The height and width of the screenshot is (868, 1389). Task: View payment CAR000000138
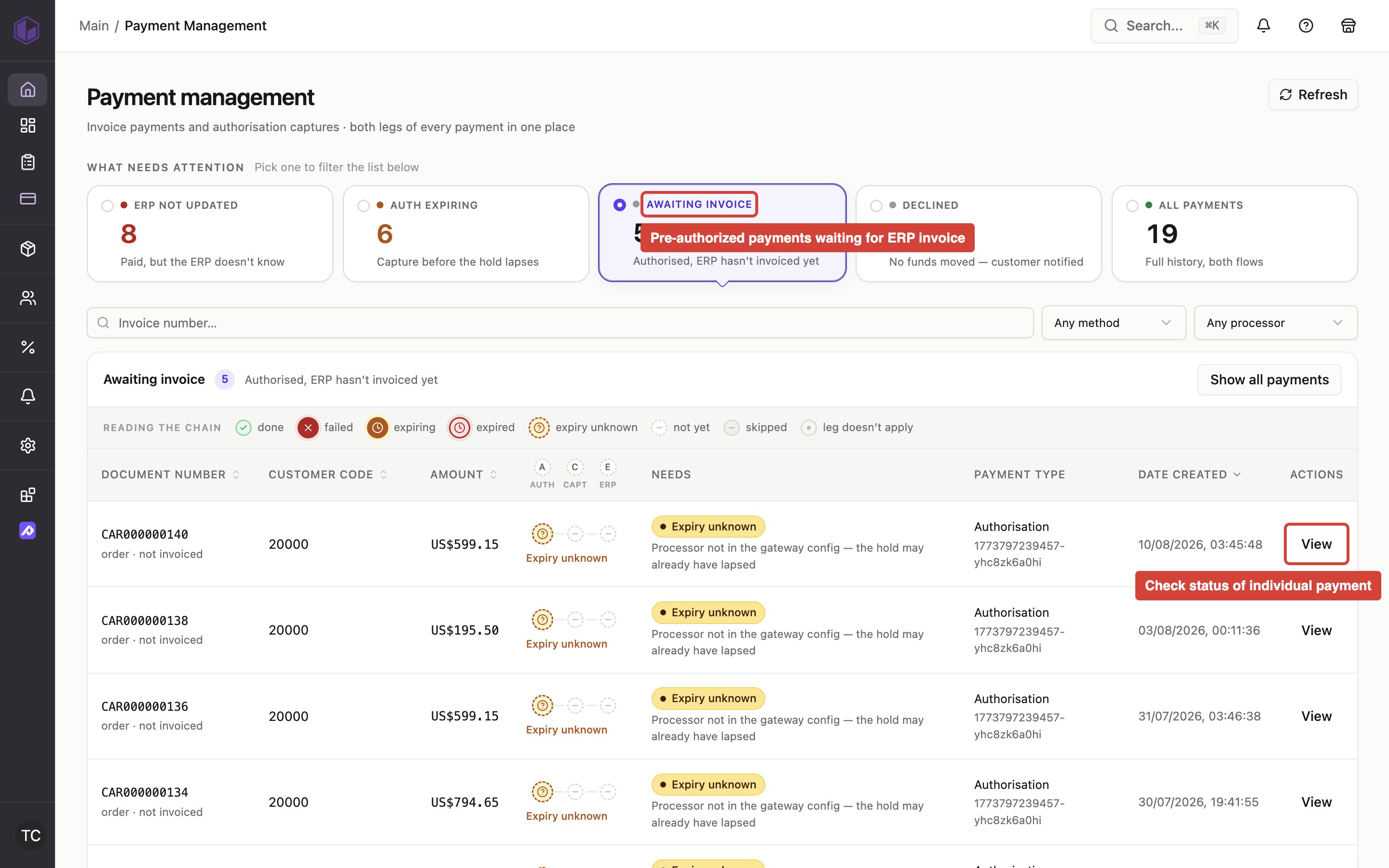click(x=1316, y=630)
